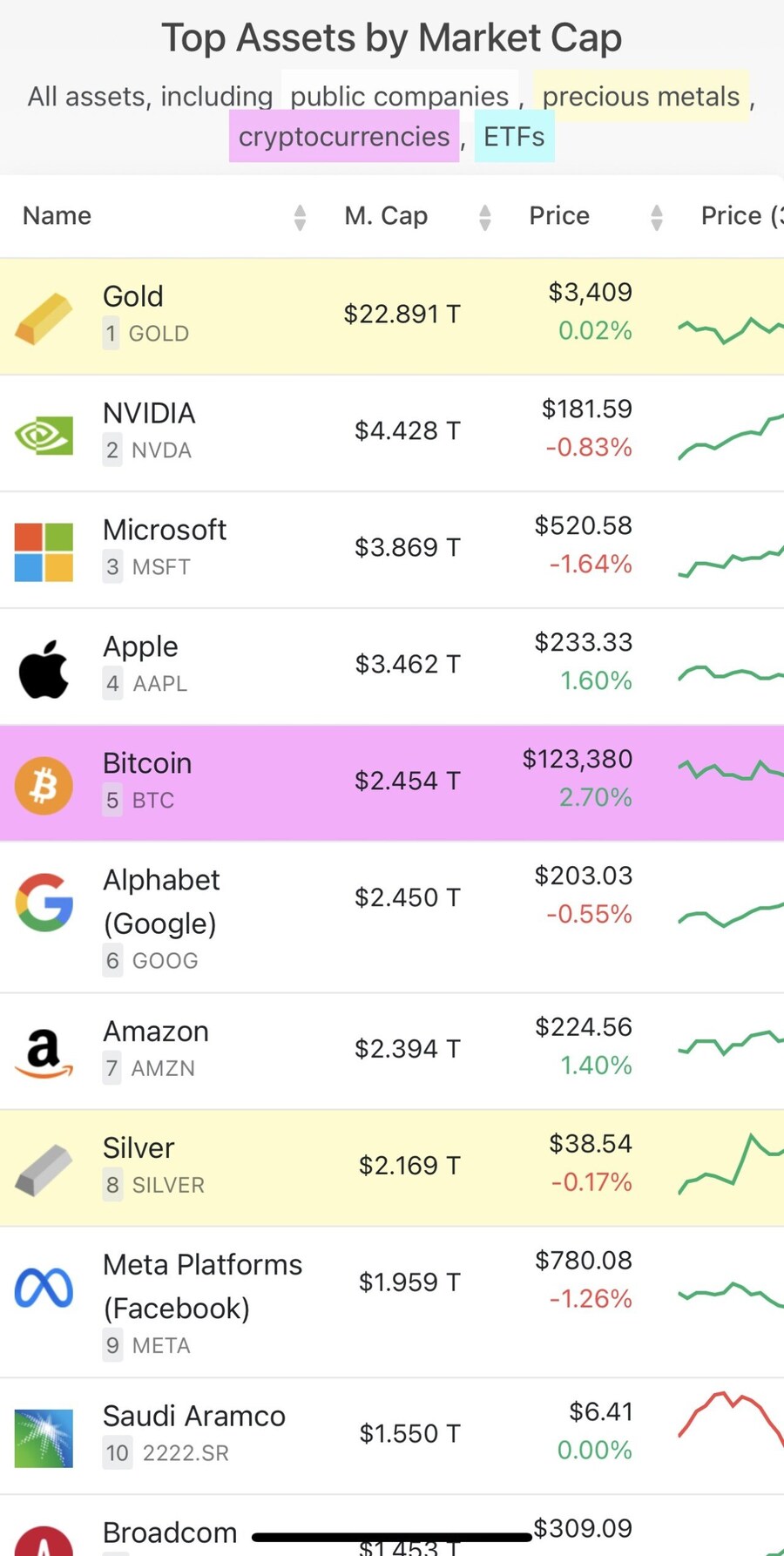The image size is (784, 1556).
Task: Click the Gold bar icon
Action: pos(44,318)
